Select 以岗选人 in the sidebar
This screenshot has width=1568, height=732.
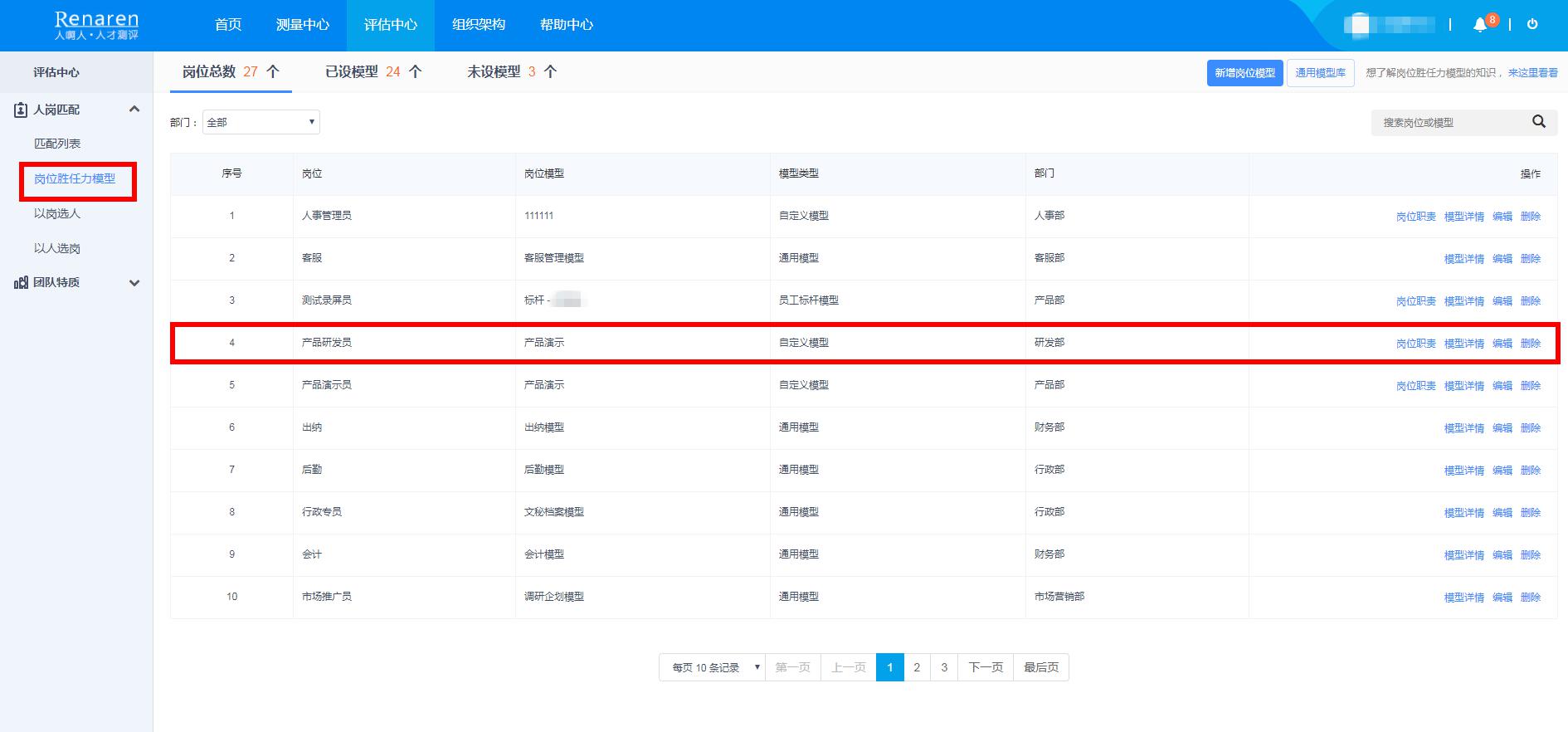(x=57, y=214)
